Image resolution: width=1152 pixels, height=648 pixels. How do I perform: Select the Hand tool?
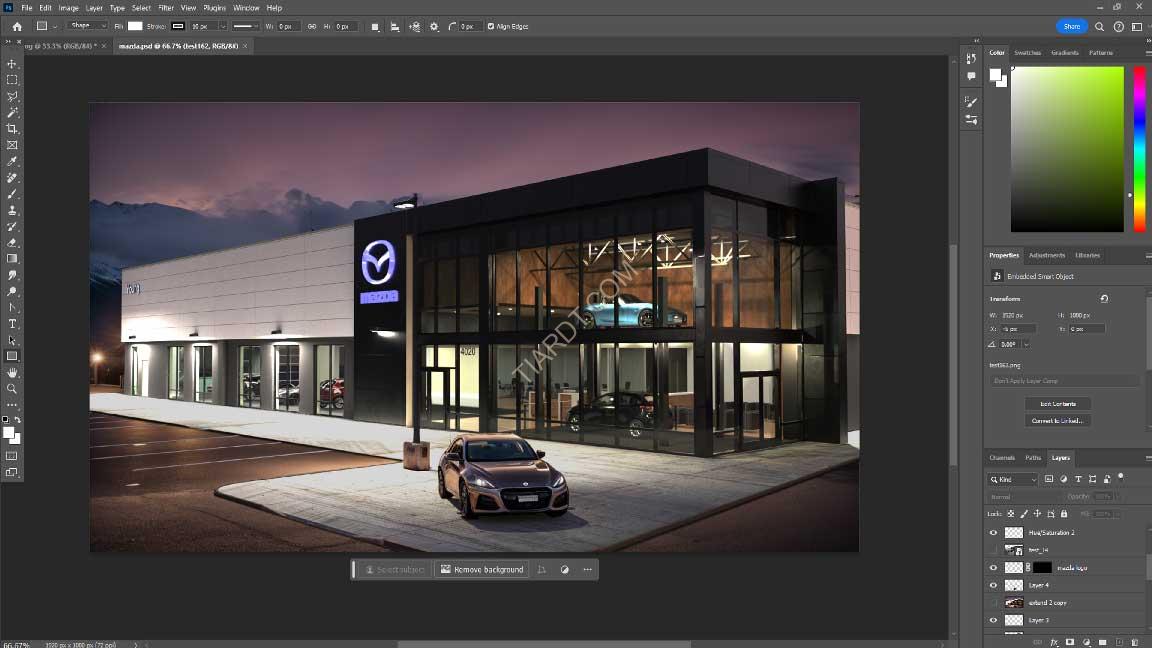click(12, 372)
